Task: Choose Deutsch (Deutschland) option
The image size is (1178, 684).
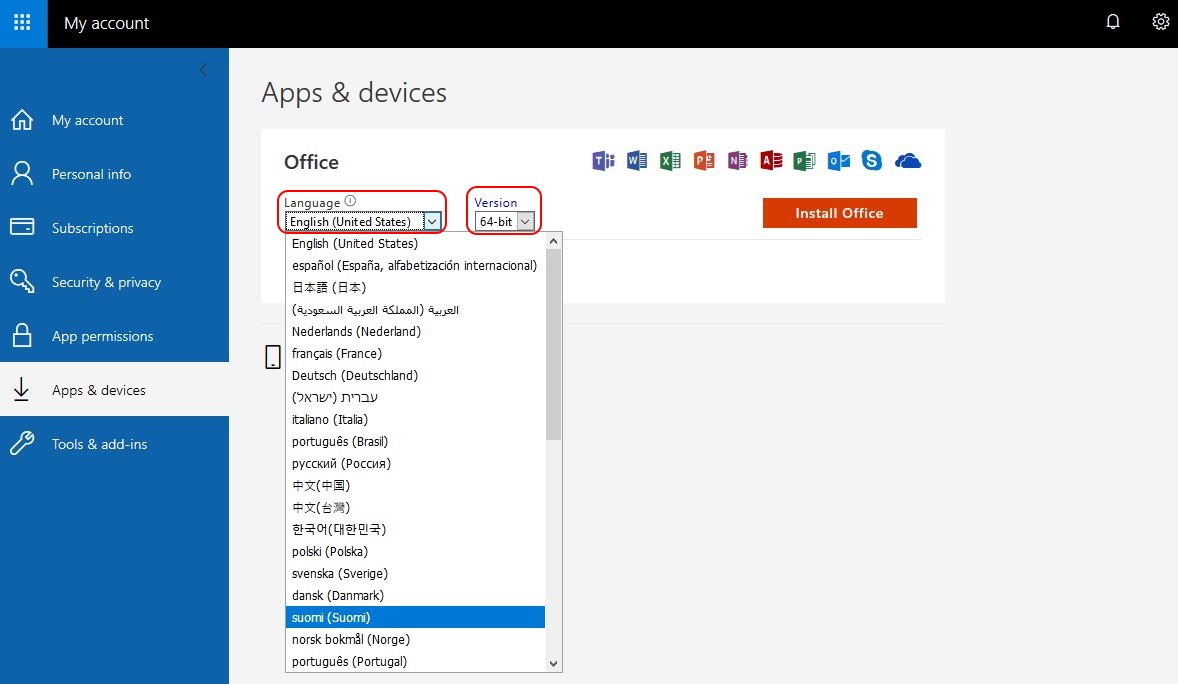Action: point(415,375)
